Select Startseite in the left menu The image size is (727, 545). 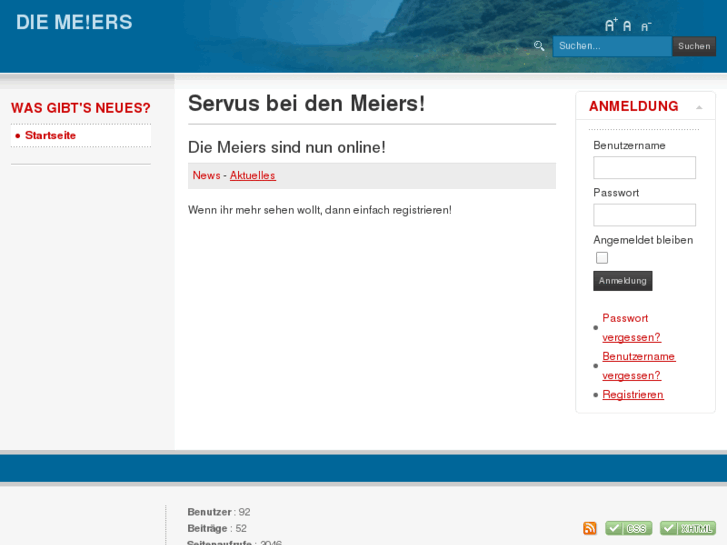click(50, 135)
